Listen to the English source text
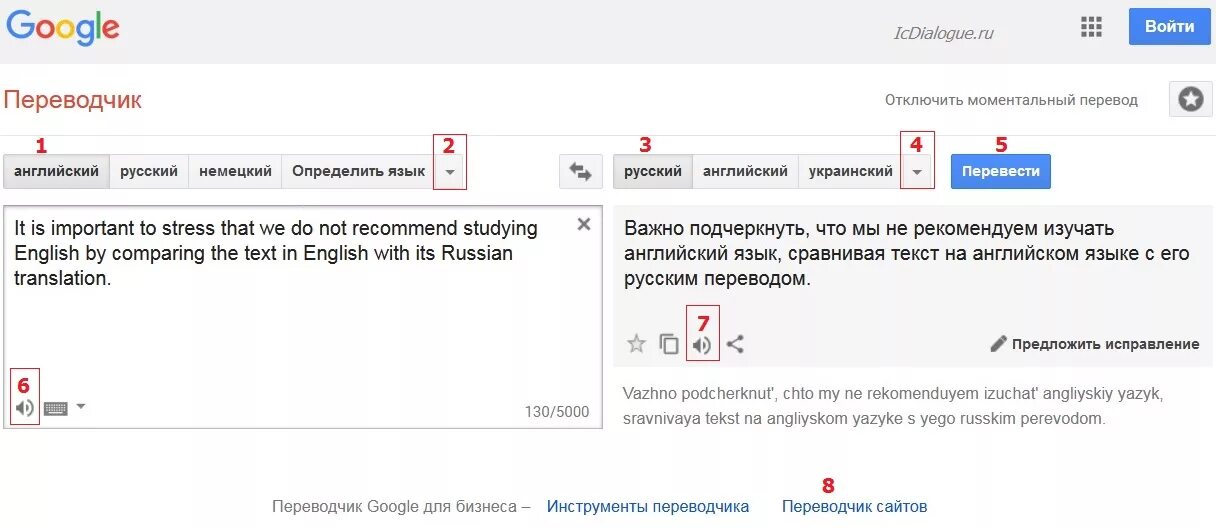The width and height of the screenshot is (1216, 528). (25, 408)
